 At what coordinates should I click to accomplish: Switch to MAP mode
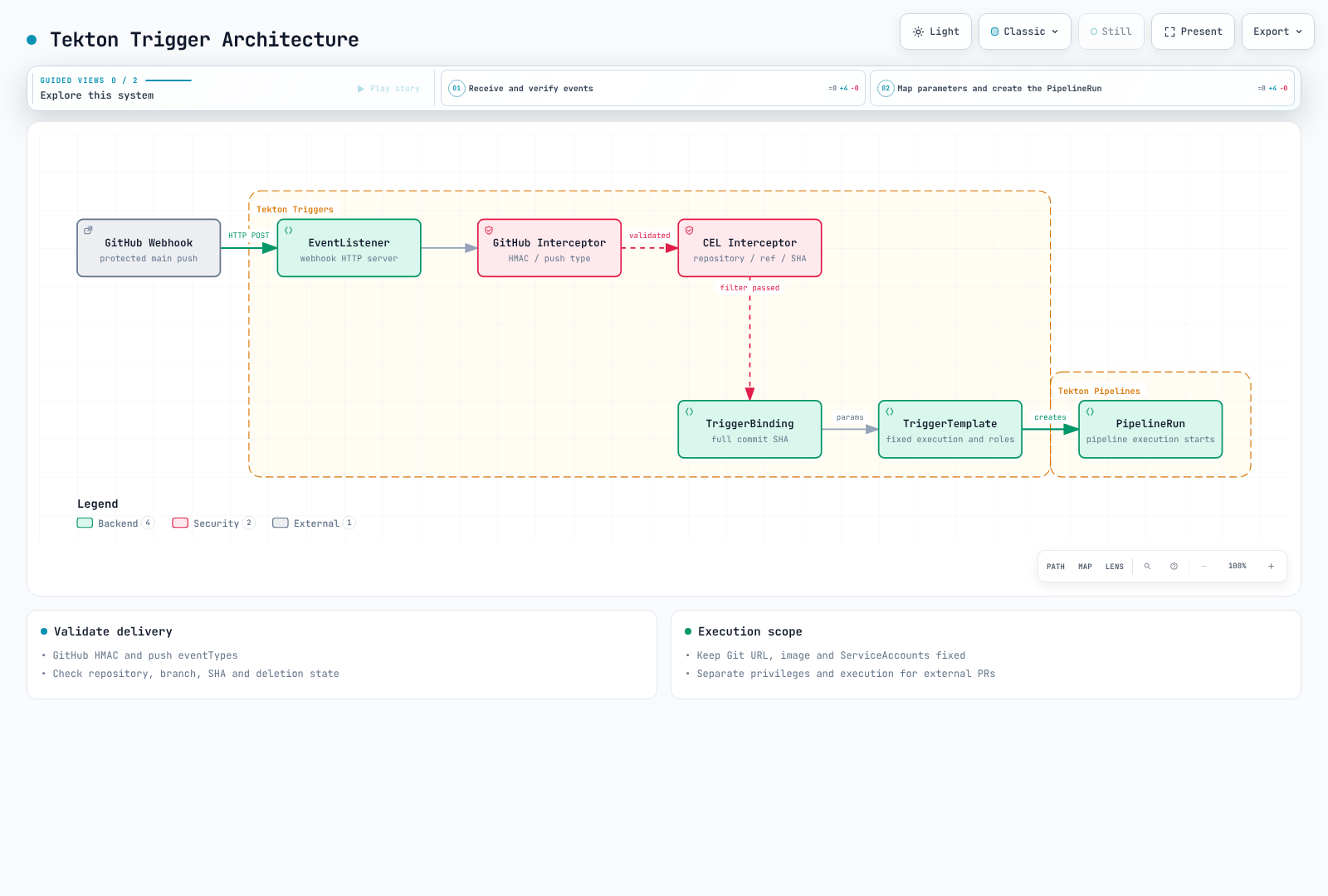tap(1085, 567)
